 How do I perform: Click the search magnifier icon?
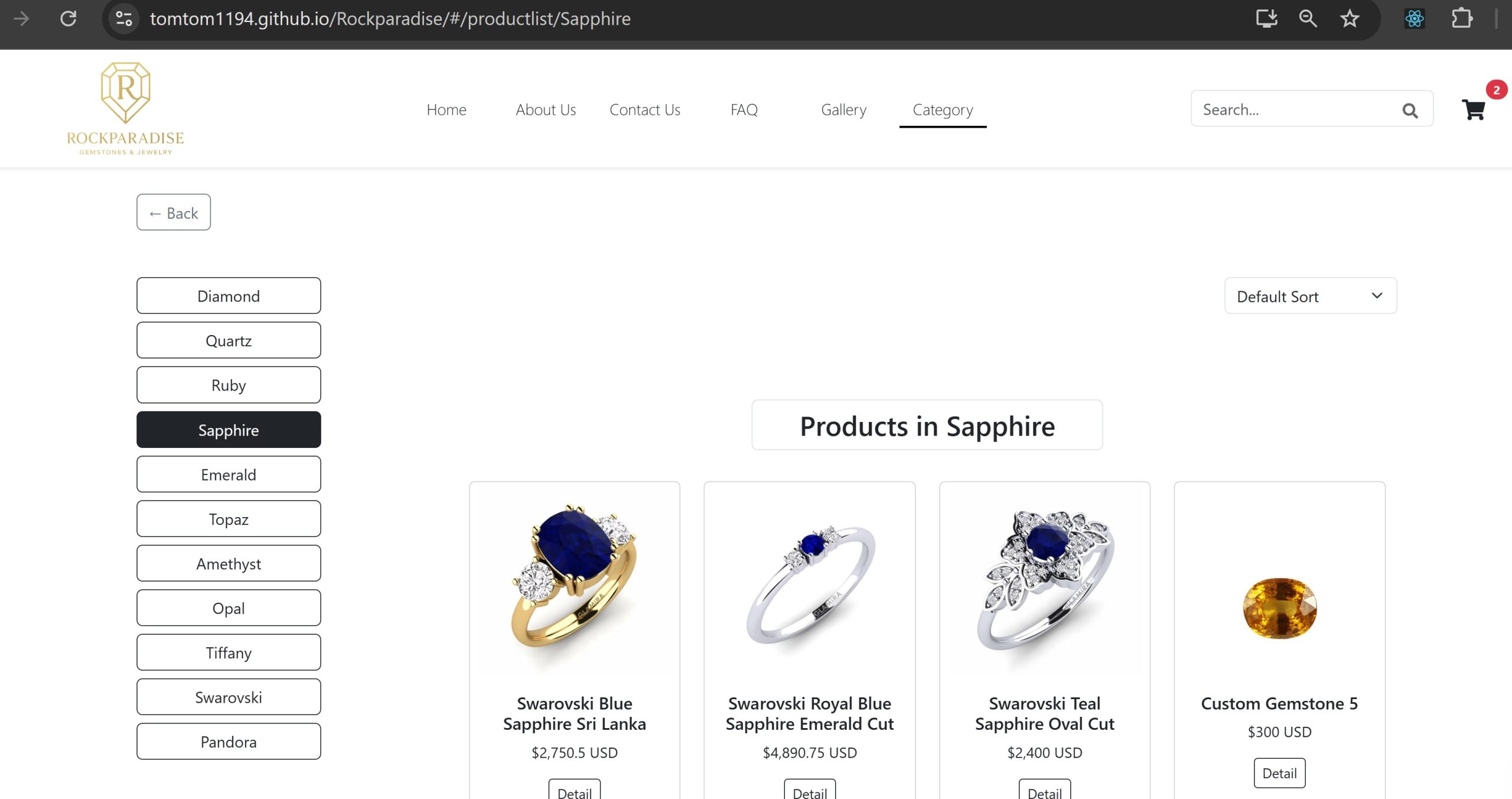[x=1410, y=111]
